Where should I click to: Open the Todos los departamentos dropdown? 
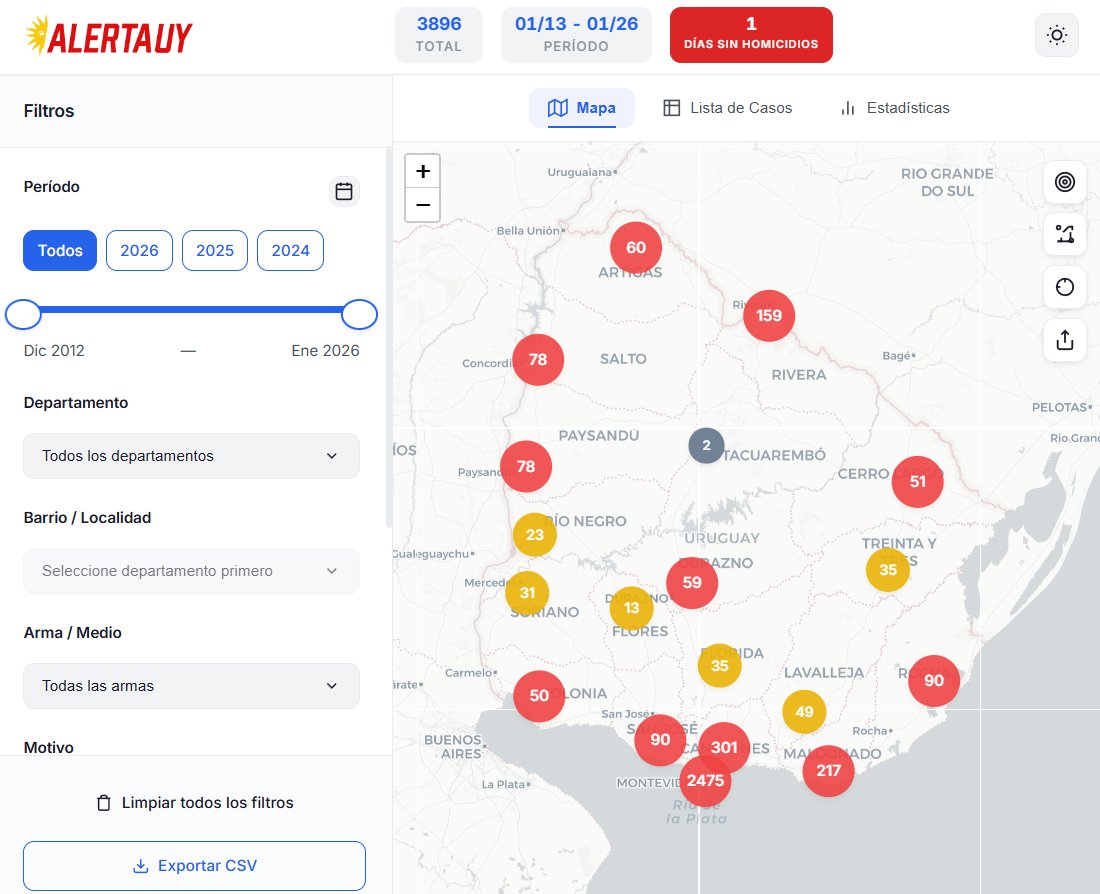192,456
